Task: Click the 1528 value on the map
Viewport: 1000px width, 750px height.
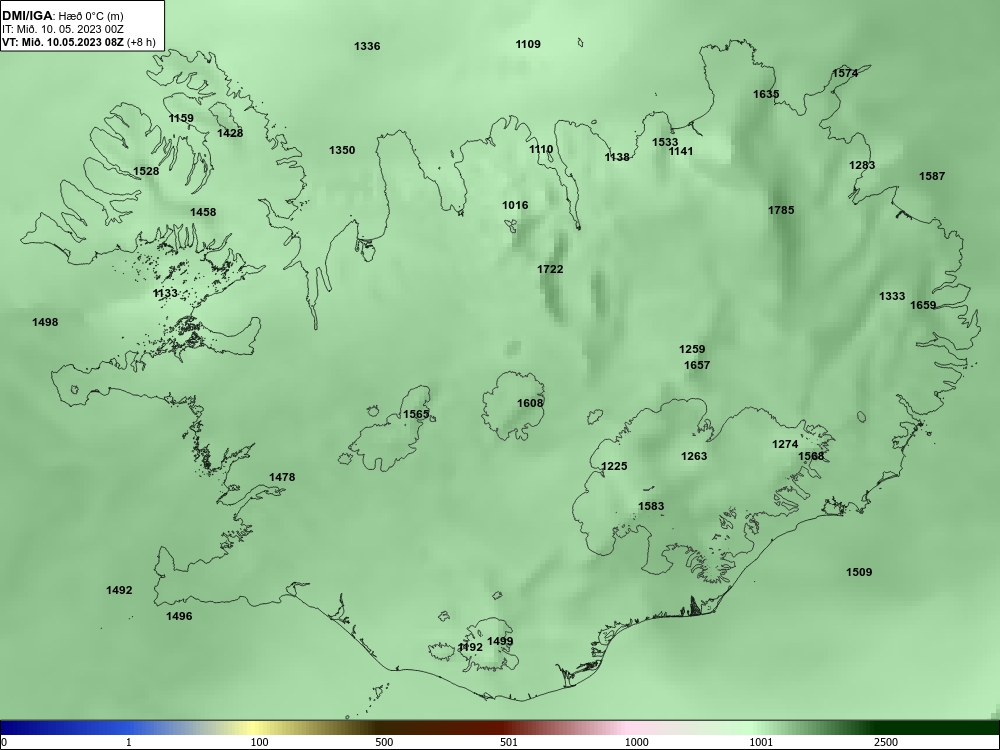Action: (x=146, y=171)
